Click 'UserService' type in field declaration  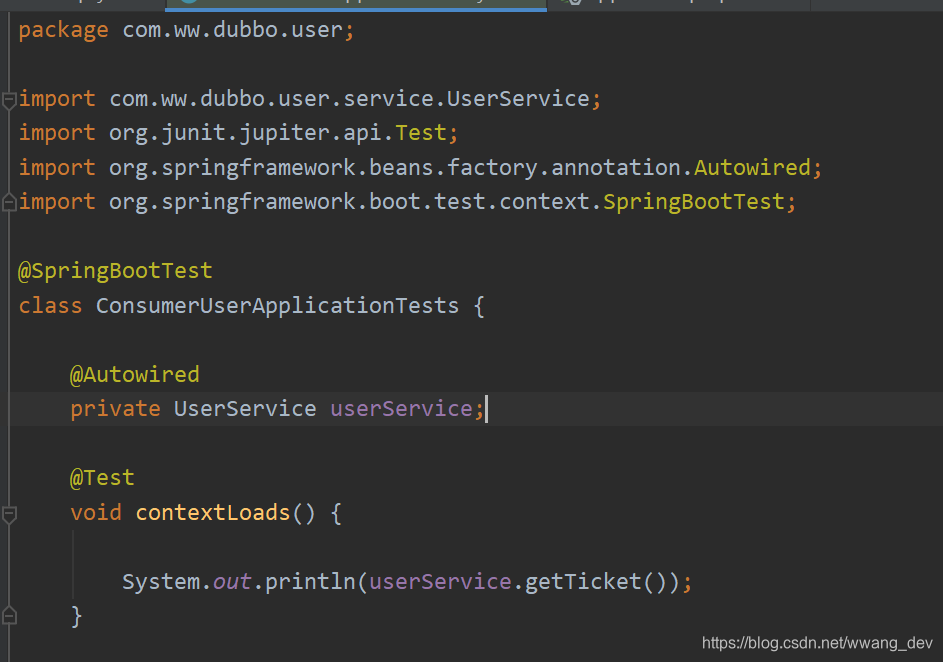(245, 409)
